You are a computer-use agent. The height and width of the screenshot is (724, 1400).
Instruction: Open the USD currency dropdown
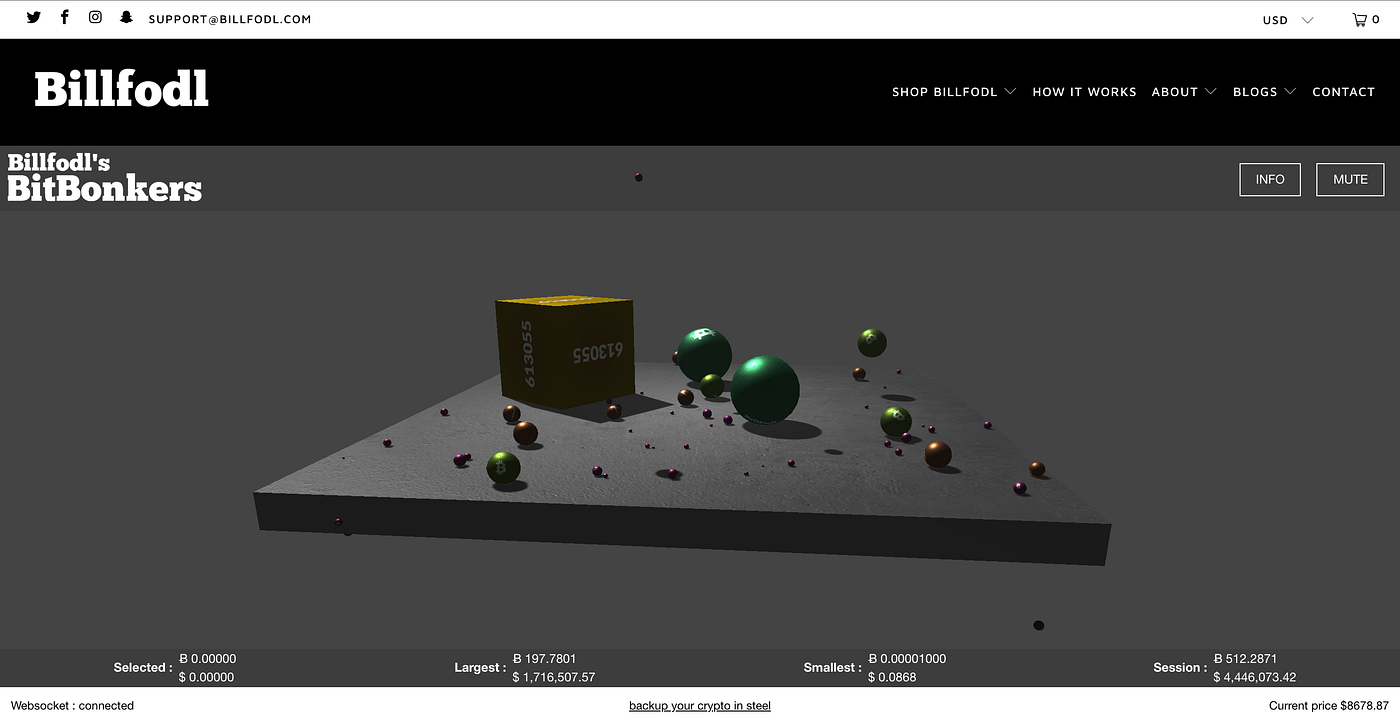[x=1288, y=20]
